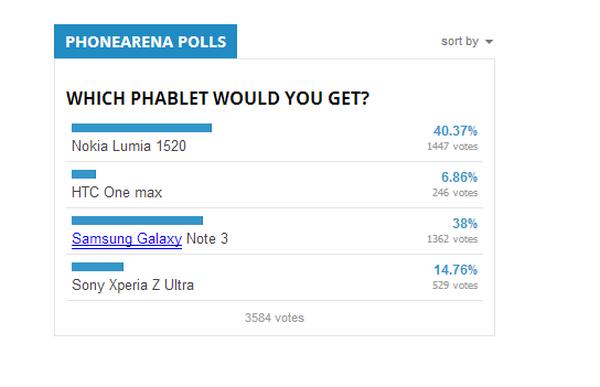Open the Samsung Galaxy link

[127, 239]
